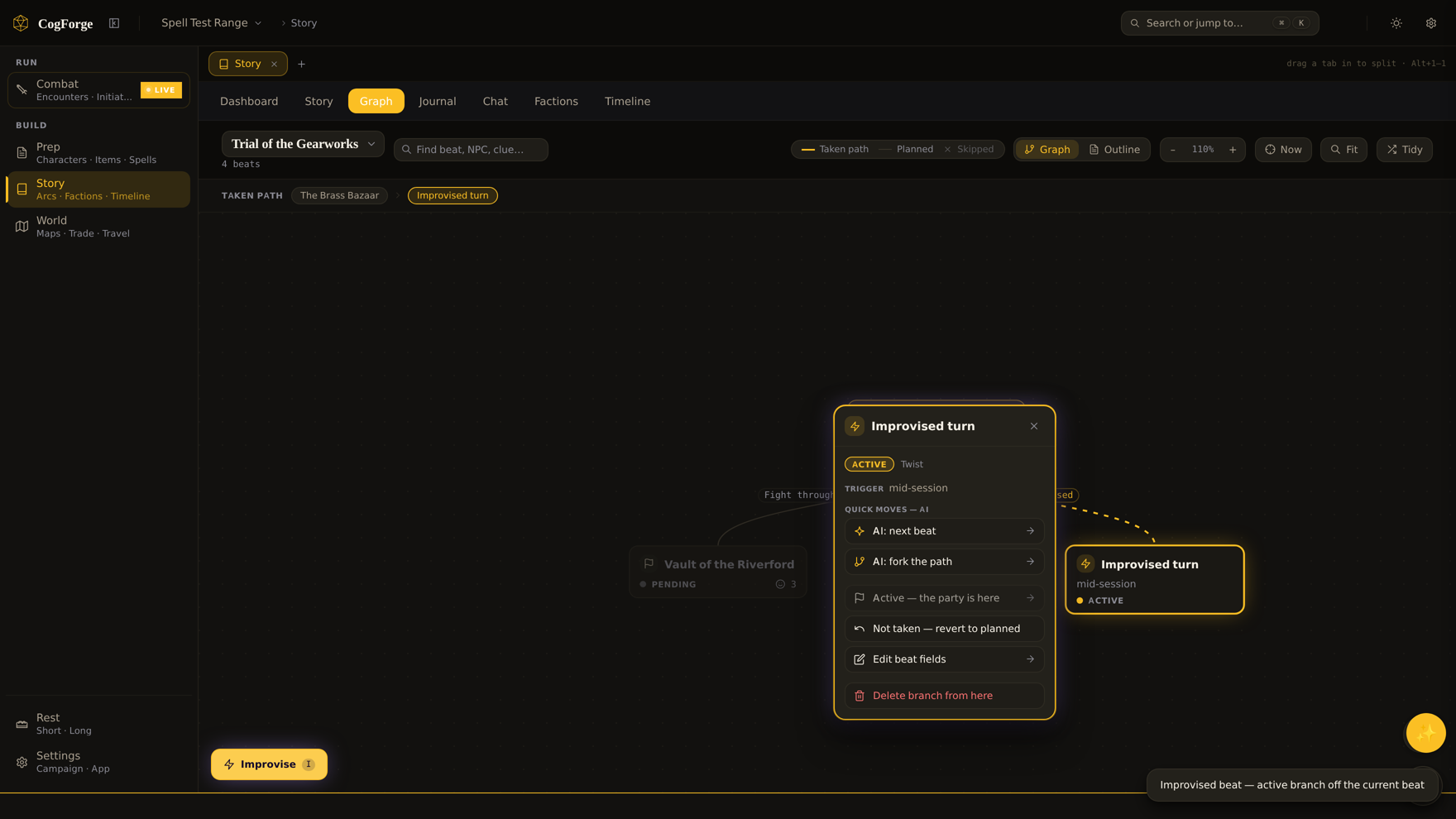Click the CogForge logo icon
The height and width of the screenshot is (819, 1456).
tap(21, 23)
